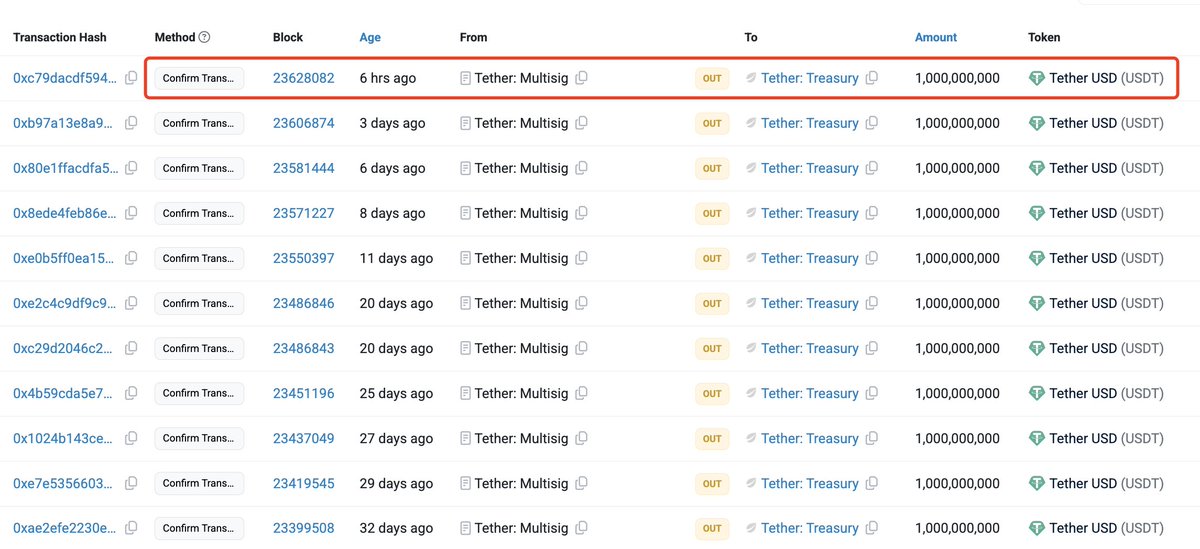Copy Tether: Treasury address in block 23550397 row
This screenshot has height=549, width=1200.
coord(872,258)
